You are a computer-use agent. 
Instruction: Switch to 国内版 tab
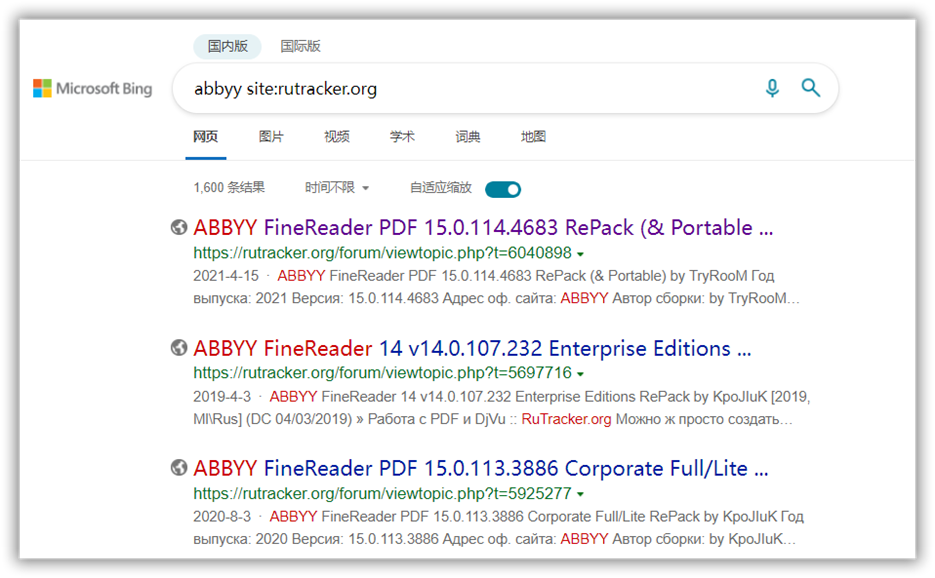[x=227, y=46]
